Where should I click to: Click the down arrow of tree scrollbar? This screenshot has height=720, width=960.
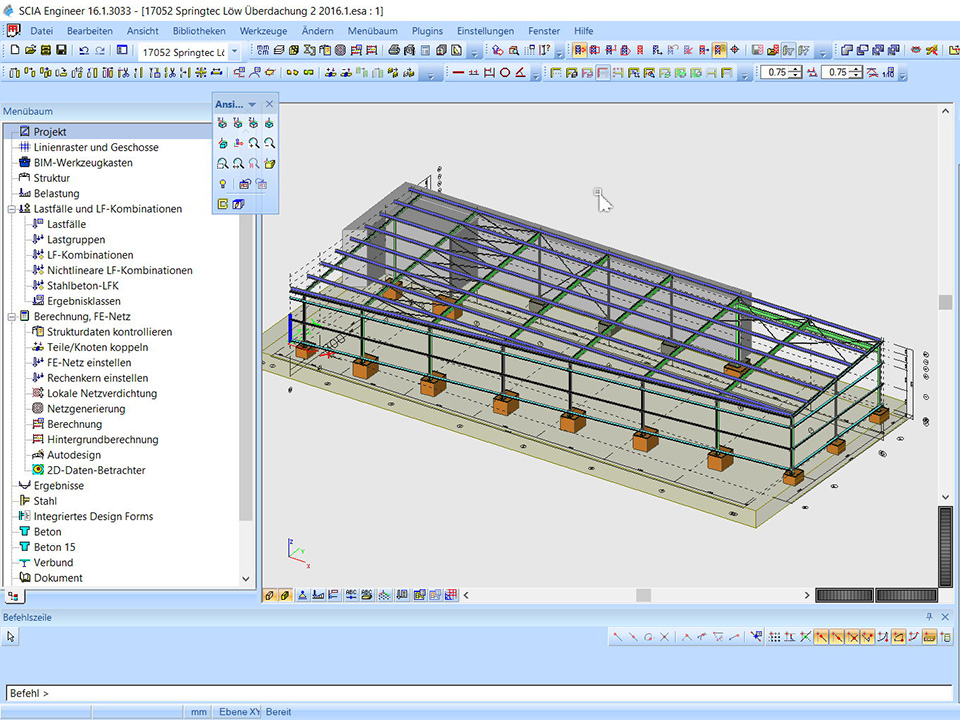click(x=246, y=578)
